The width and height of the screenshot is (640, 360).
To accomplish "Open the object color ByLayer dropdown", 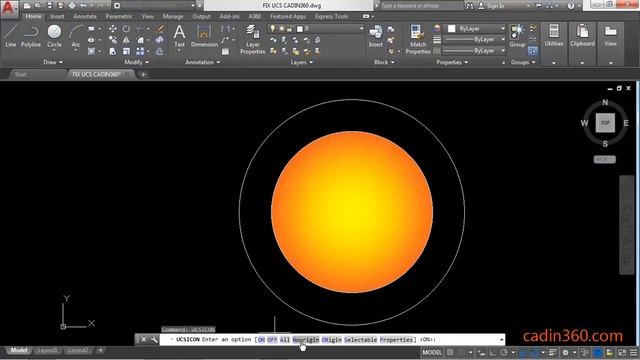I will 476,29.
